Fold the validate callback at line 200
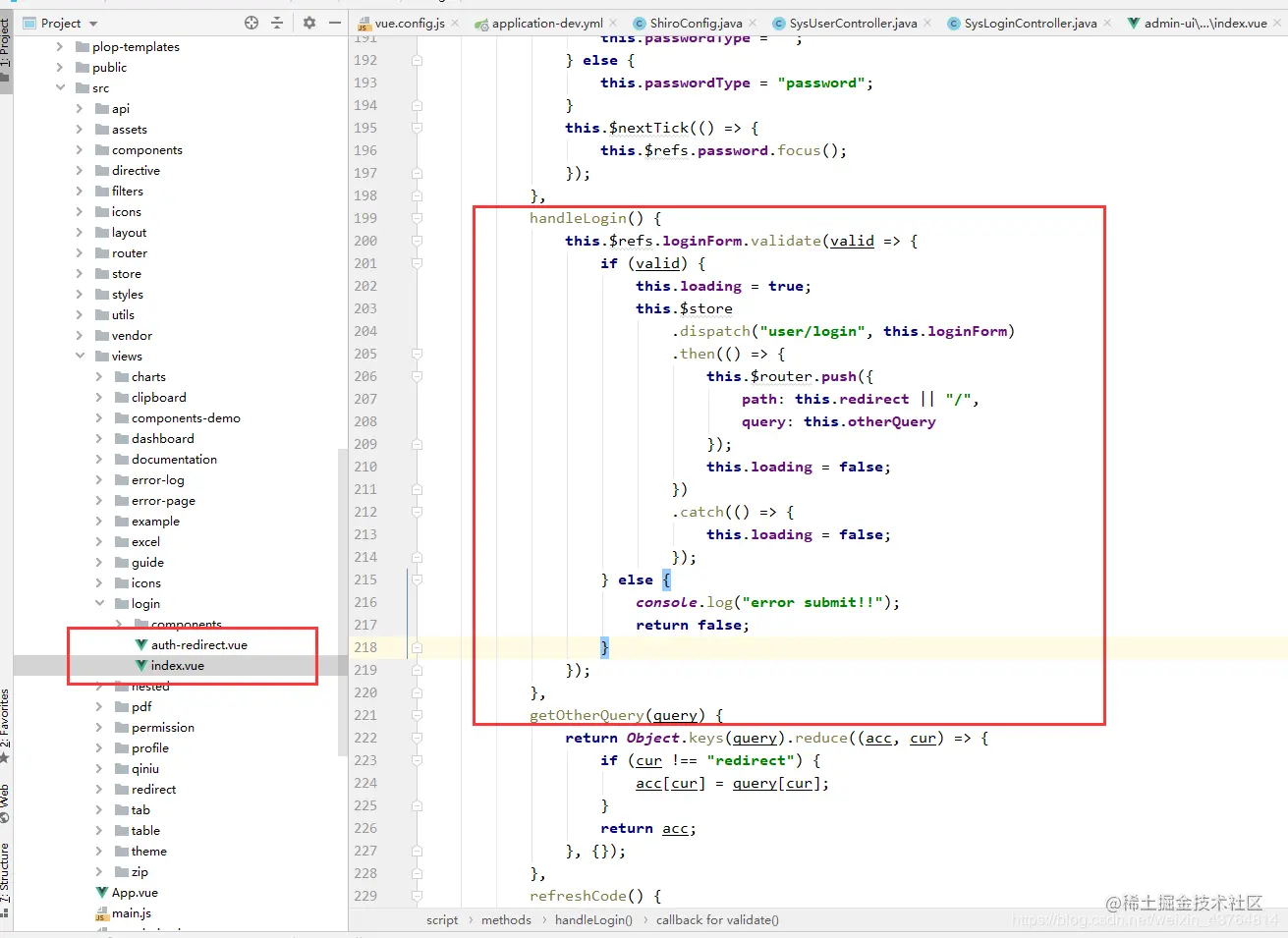Screen dimensions: 1288x938 point(417,241)
